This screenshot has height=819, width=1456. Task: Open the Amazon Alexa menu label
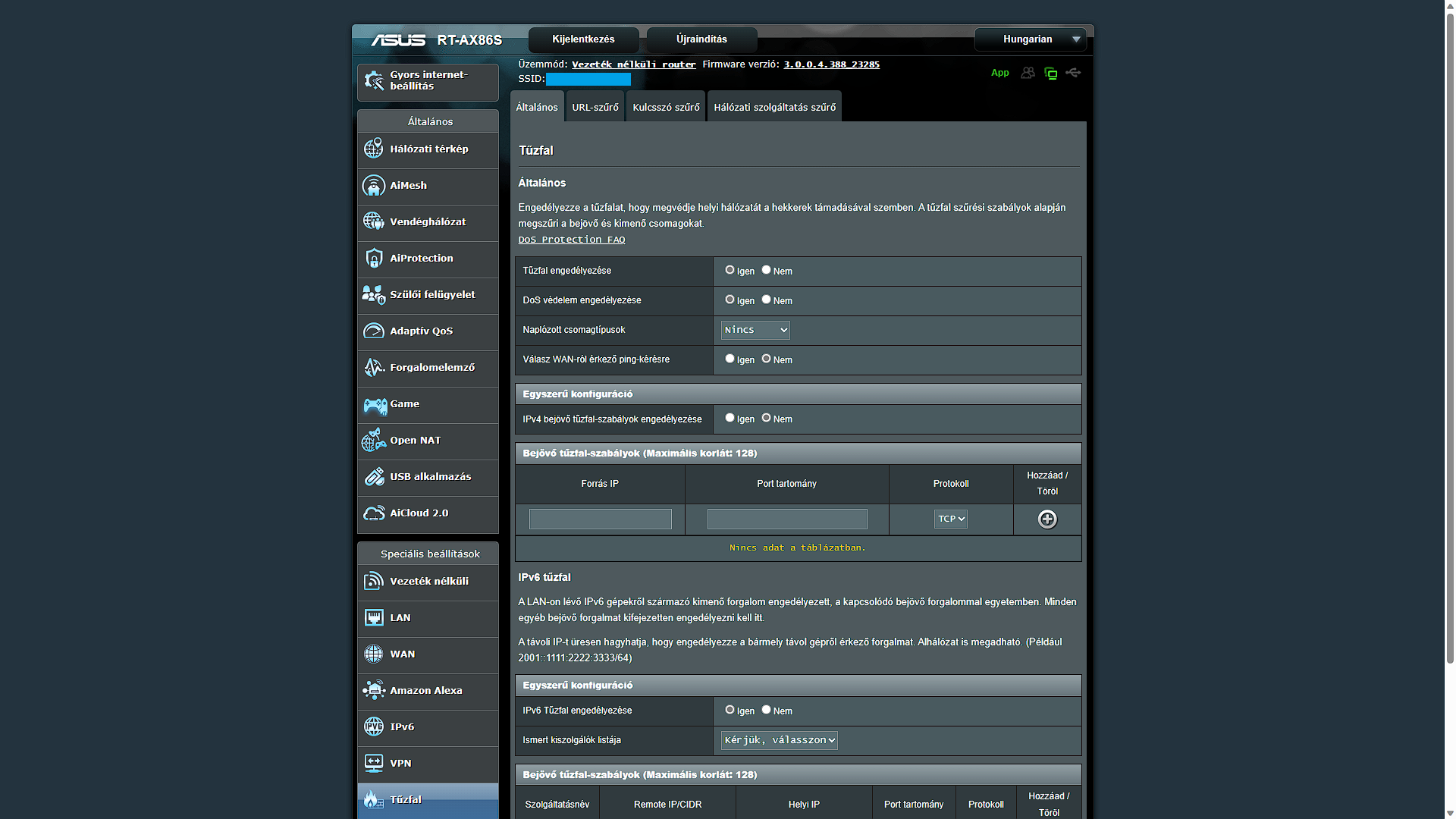click(x=425, y=690)
